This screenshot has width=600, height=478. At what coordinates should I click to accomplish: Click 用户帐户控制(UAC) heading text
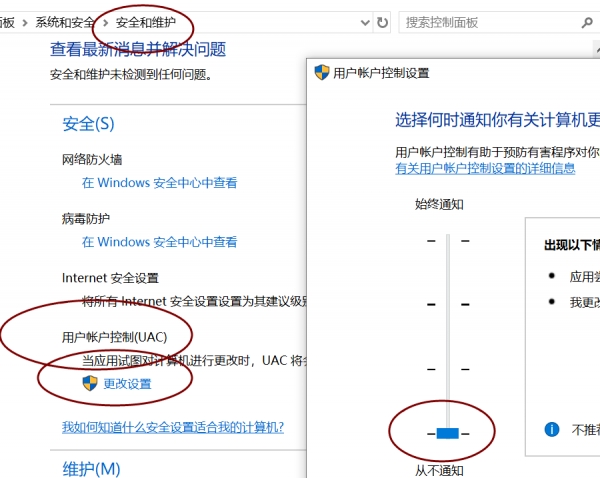click(x=114, y=337)
